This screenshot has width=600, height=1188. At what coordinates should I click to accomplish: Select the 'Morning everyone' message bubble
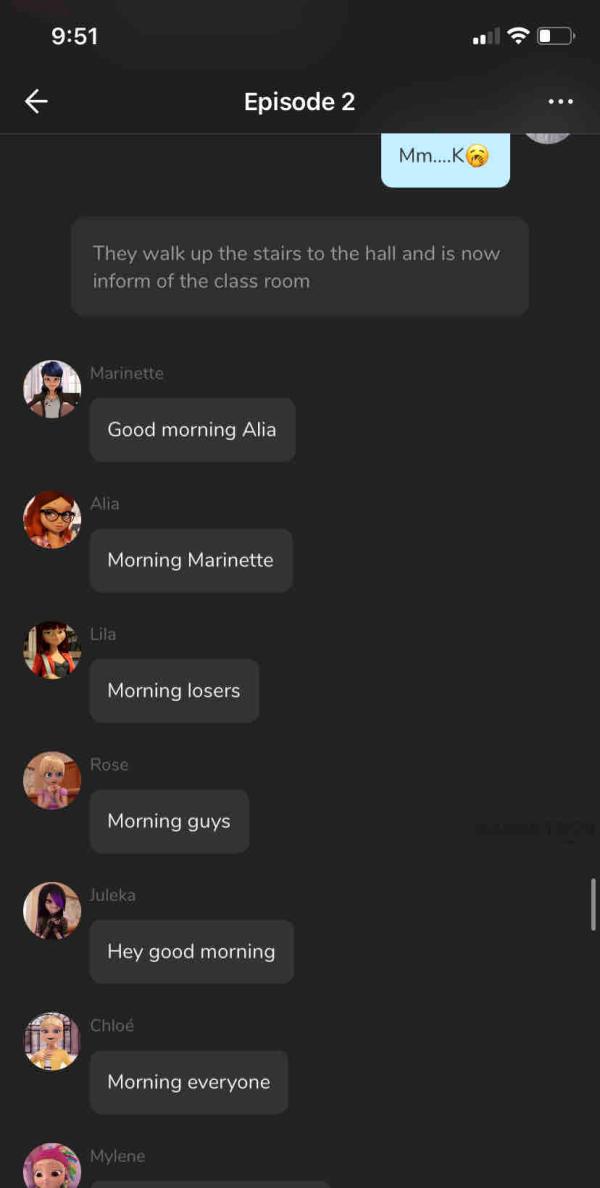click(x=189, y=1081)
